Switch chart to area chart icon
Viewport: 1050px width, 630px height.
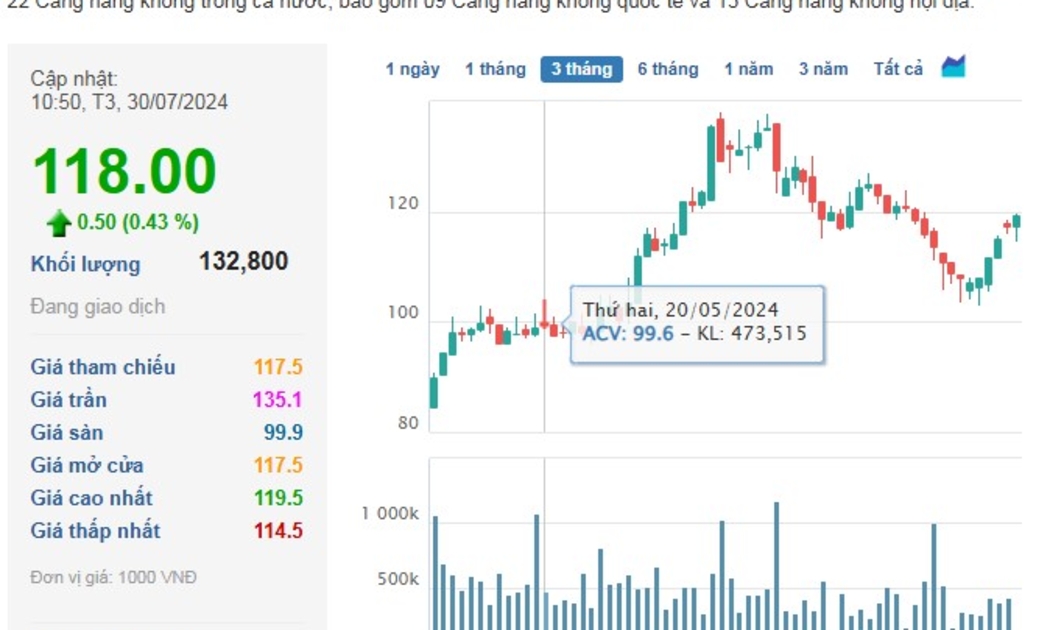pos(954,68)
